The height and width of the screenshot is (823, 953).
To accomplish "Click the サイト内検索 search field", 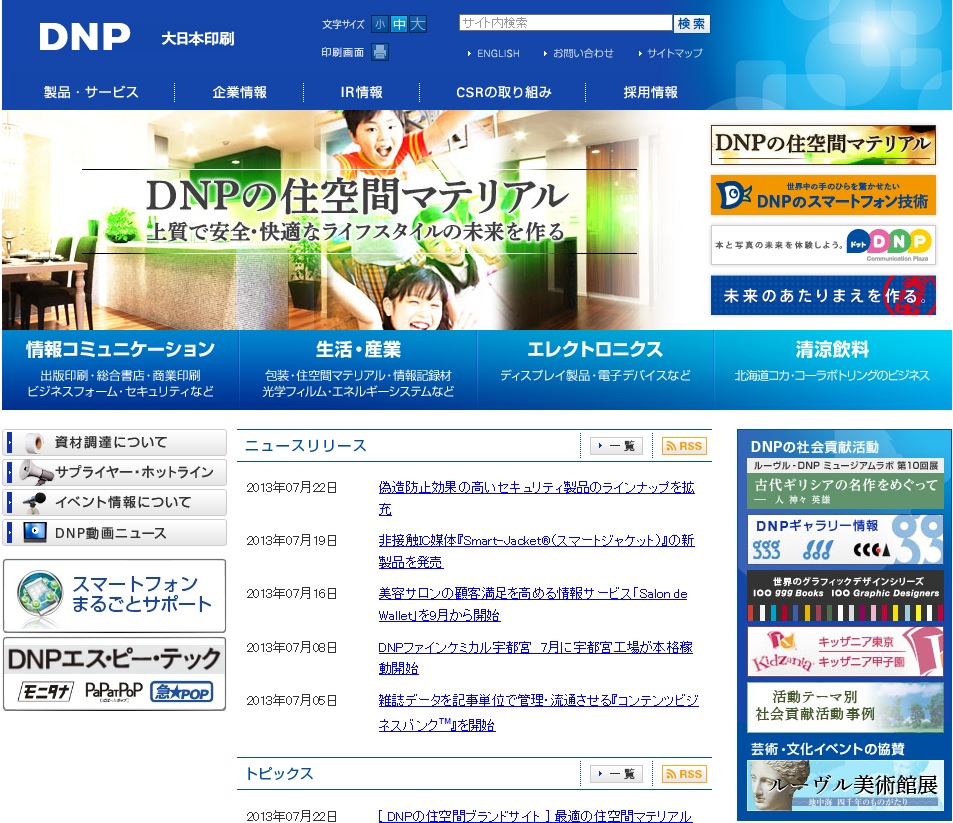I will pos(565,23).
